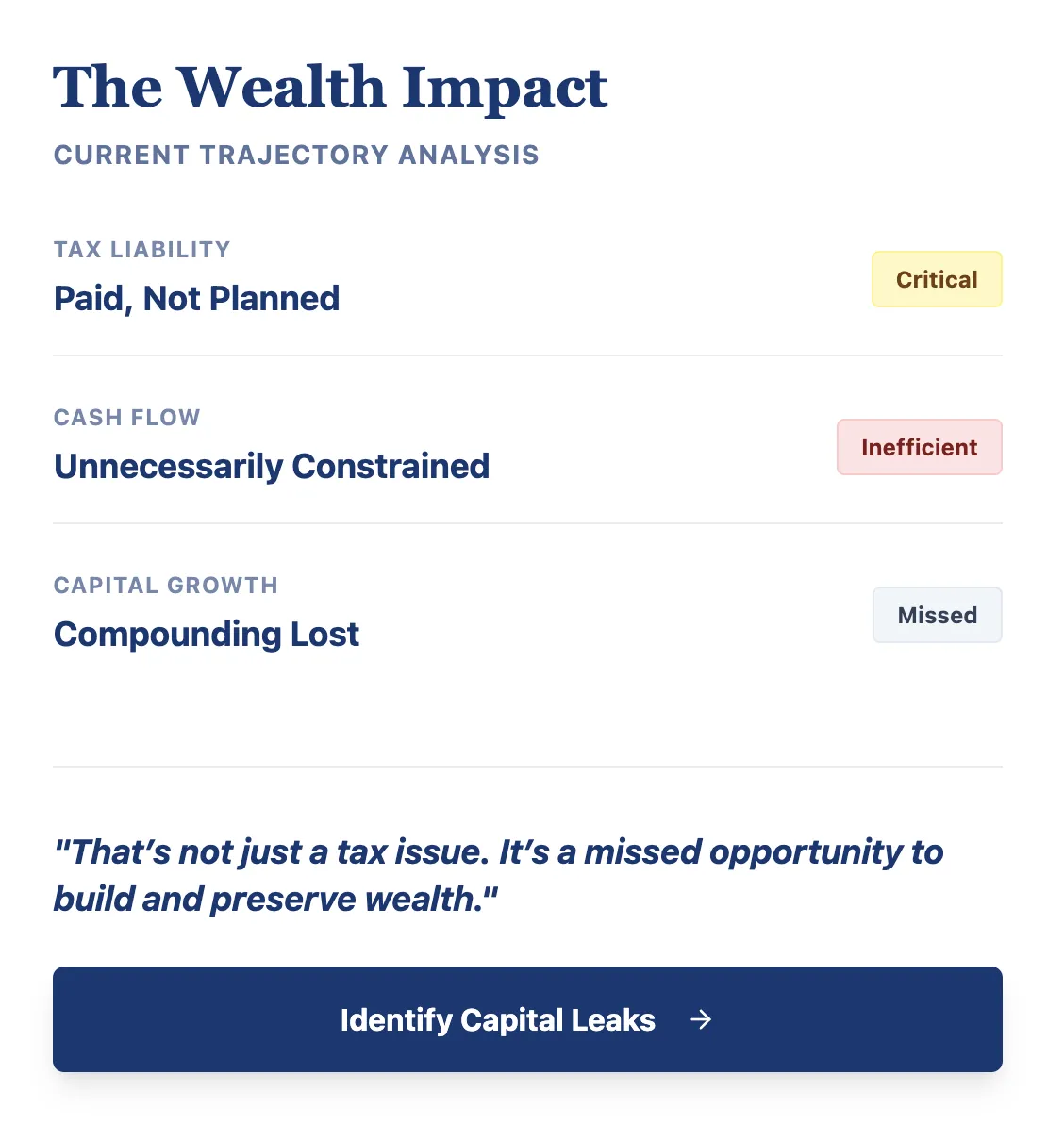Select the Paid, Not Planned text
Viewport: 1064px width, 1124px height.
pyautogui.click(x=196, y=299)
